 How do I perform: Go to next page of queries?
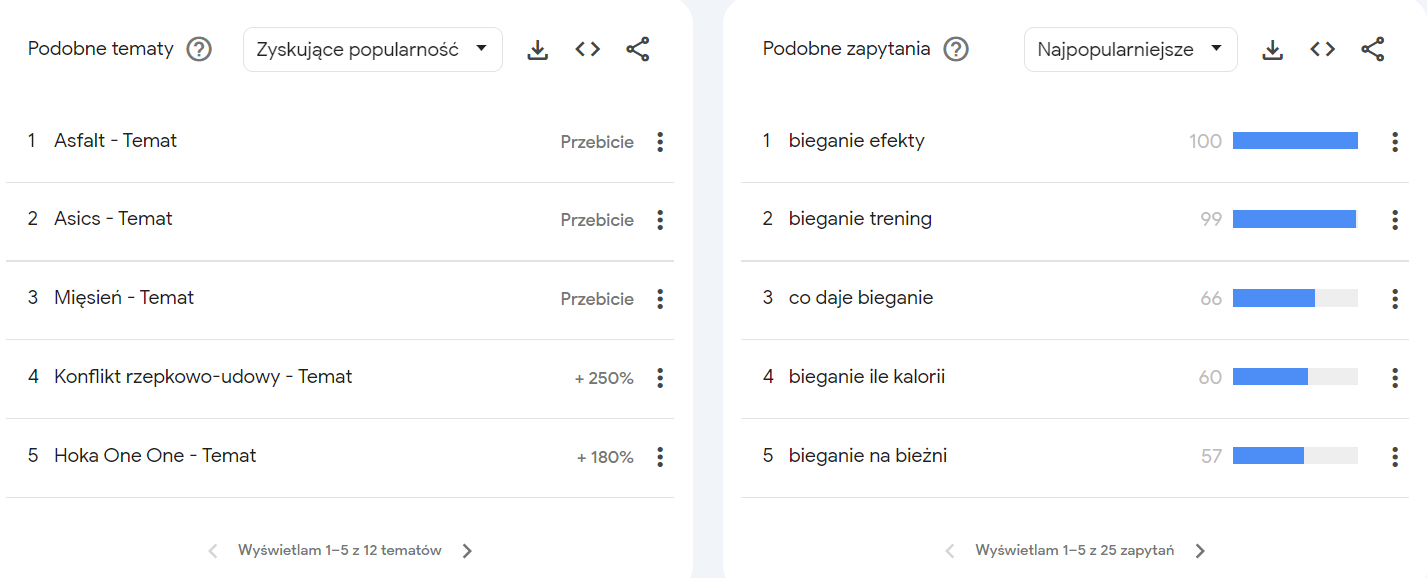tap(1201, 551)
